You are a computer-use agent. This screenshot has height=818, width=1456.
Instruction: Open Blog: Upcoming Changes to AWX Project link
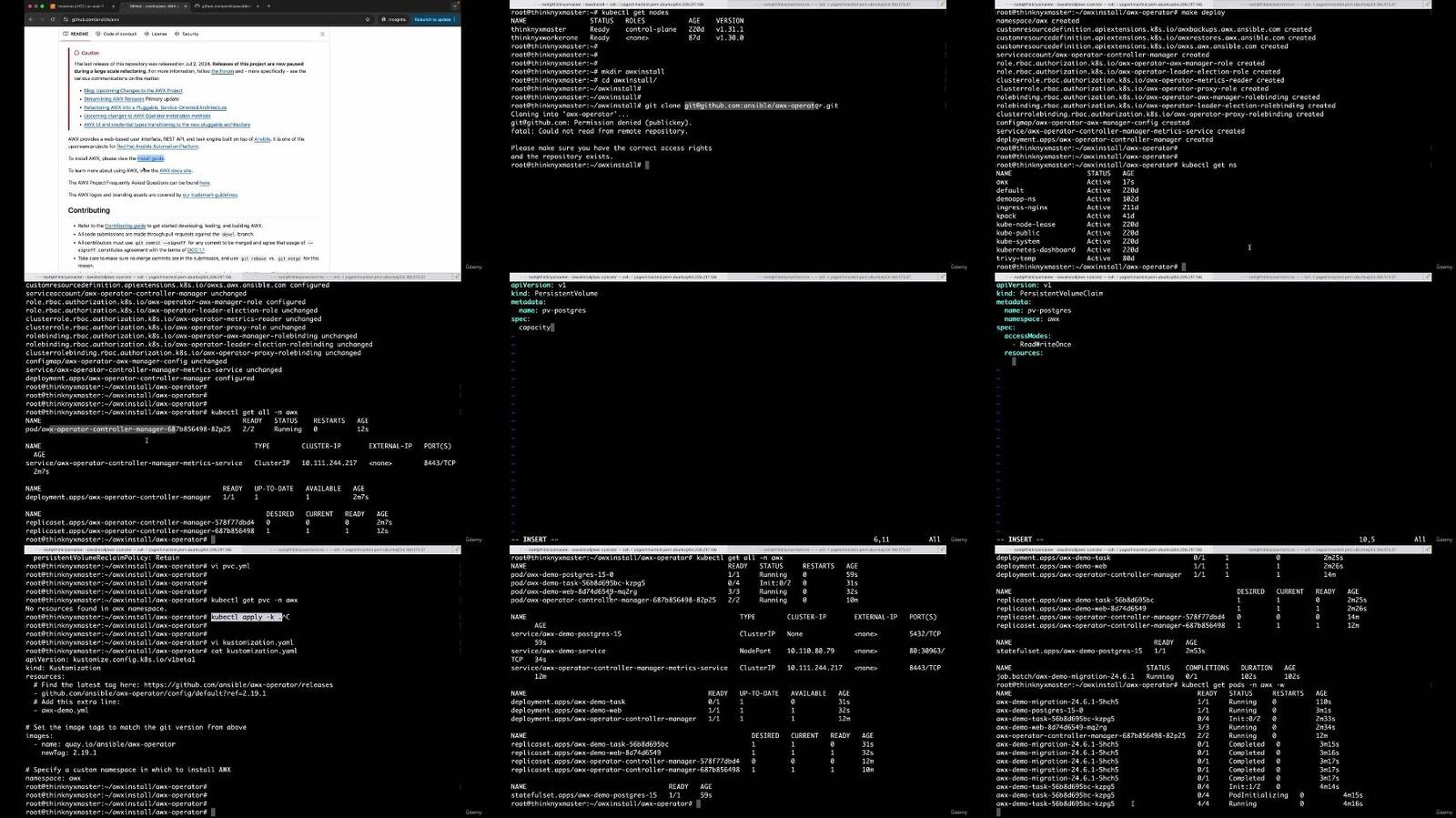pyautogui.click(x=133, y=91)
